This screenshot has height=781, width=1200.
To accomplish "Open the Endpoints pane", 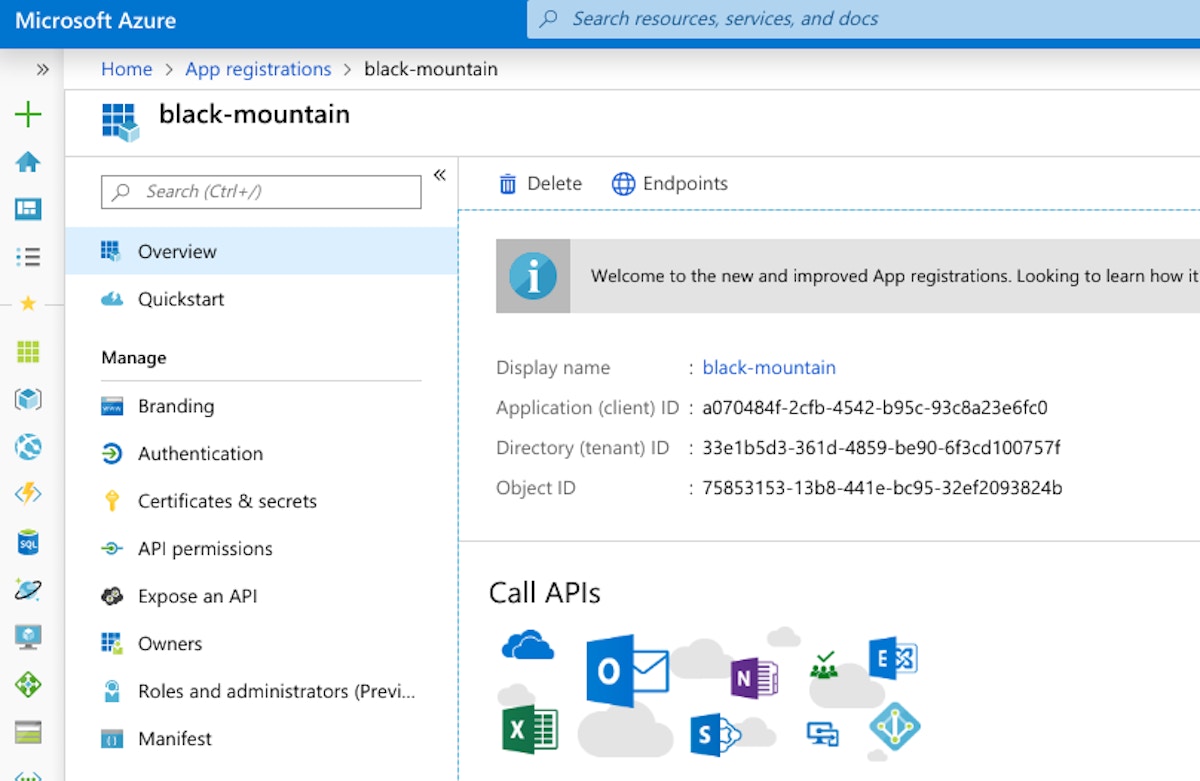I will (670, 183).
